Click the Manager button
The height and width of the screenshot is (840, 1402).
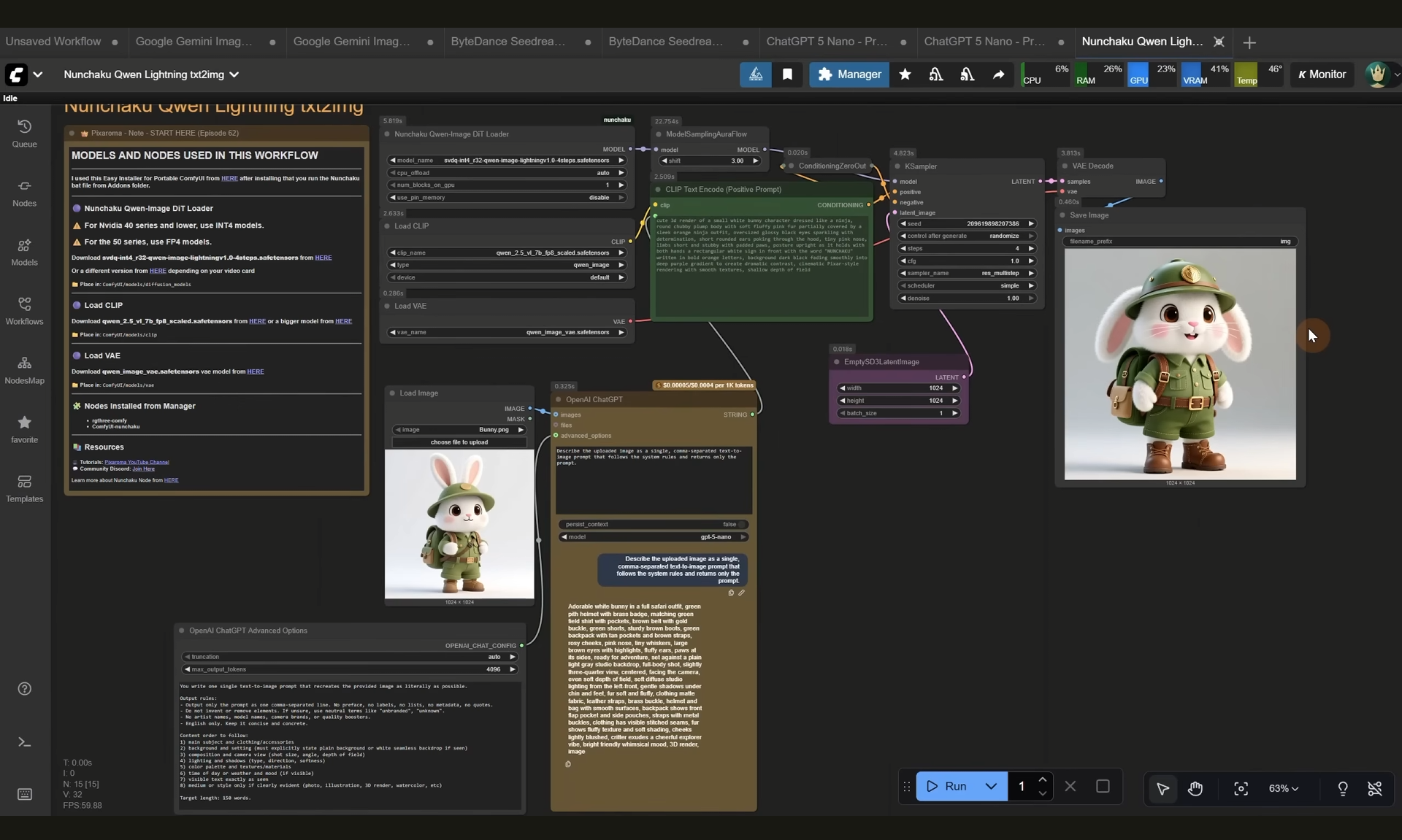pos(849,74)
